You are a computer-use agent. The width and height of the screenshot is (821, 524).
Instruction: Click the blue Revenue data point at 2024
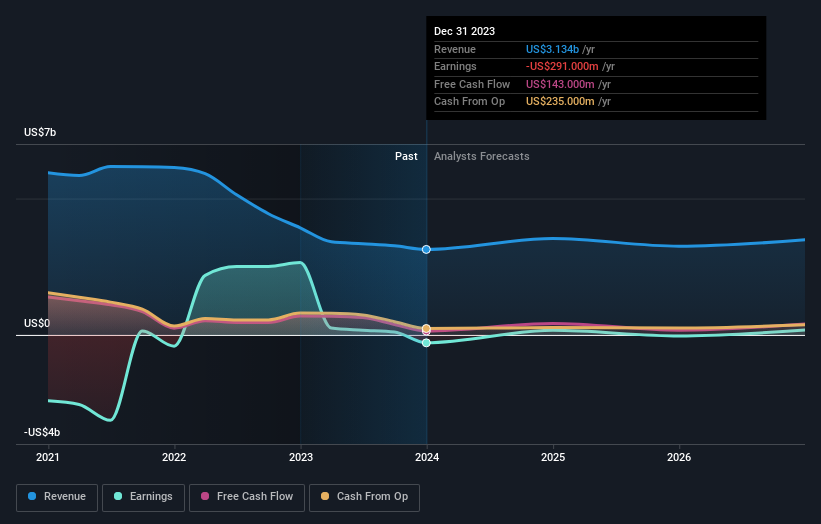coord(426,250)
